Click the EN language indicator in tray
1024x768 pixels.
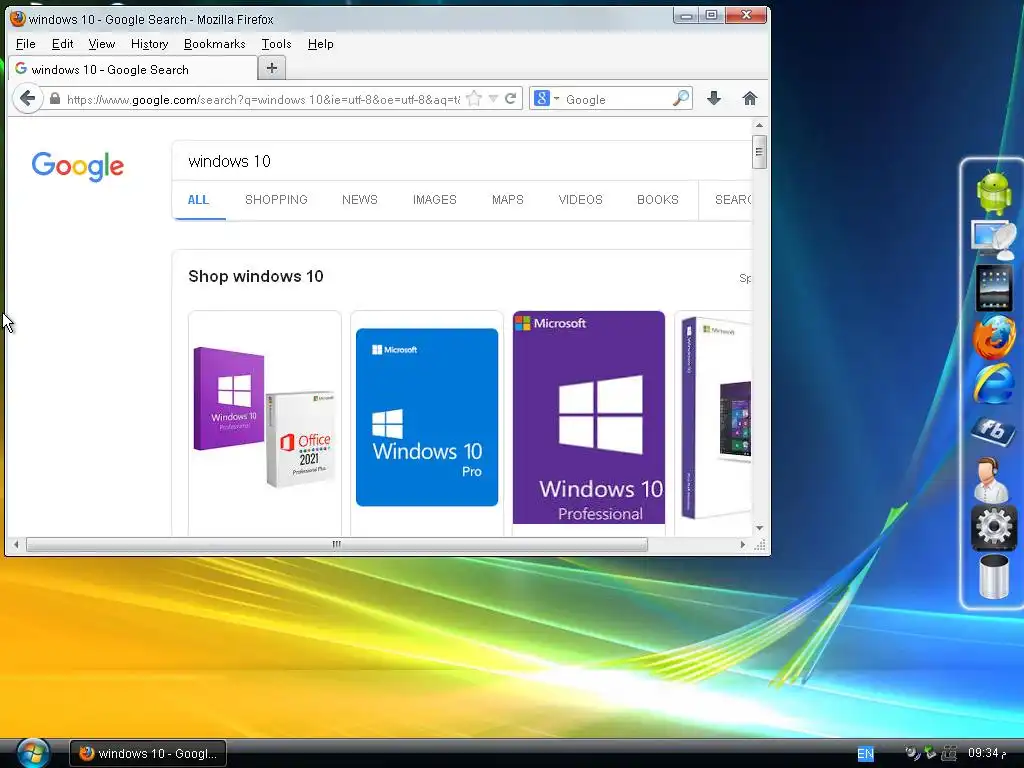point(865,754)
